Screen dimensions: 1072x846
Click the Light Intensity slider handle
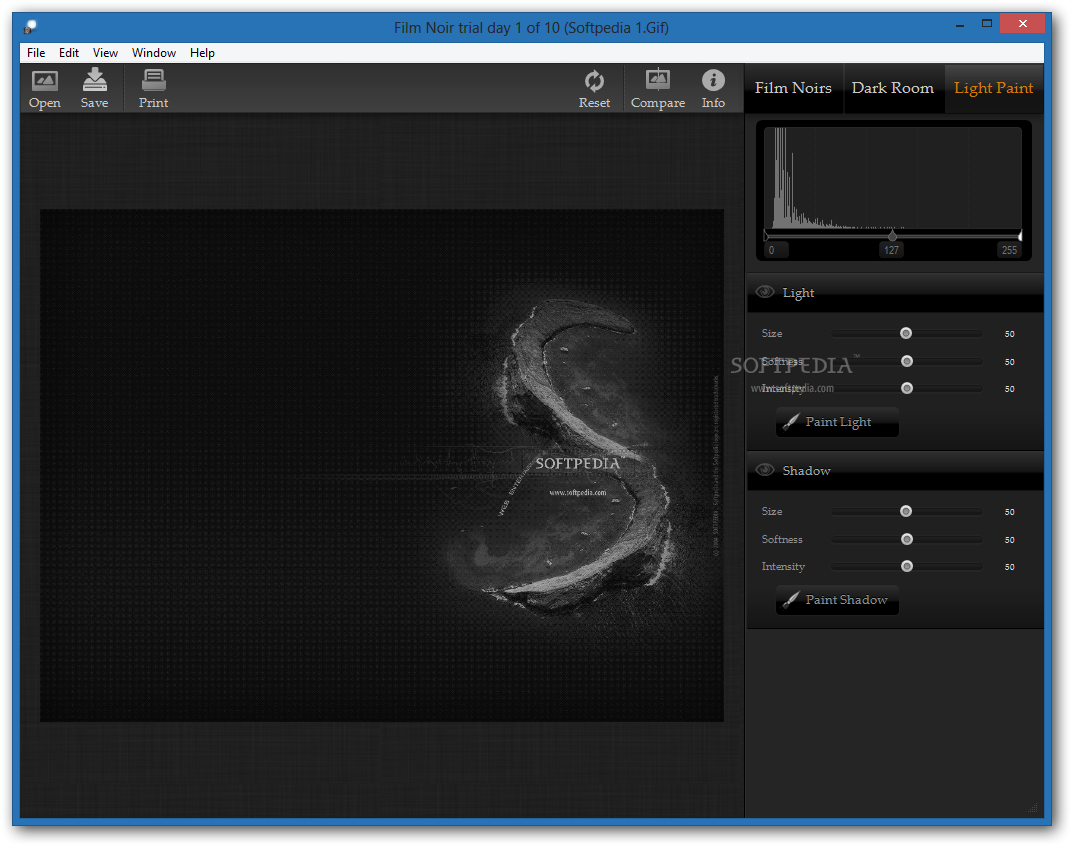(x=907, y=388)
